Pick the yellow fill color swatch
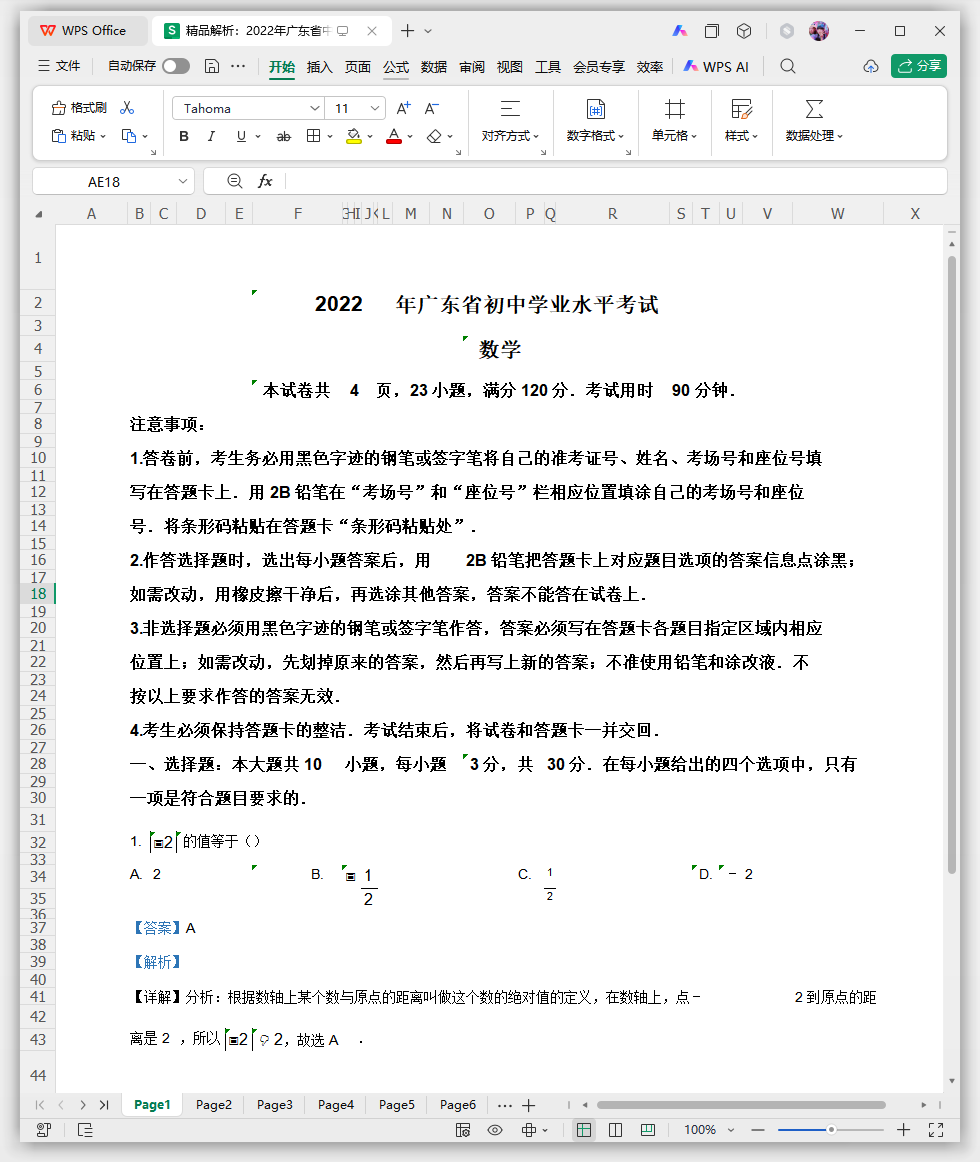The width and height of the screenshot is (980, 1162). pos(354,136)
